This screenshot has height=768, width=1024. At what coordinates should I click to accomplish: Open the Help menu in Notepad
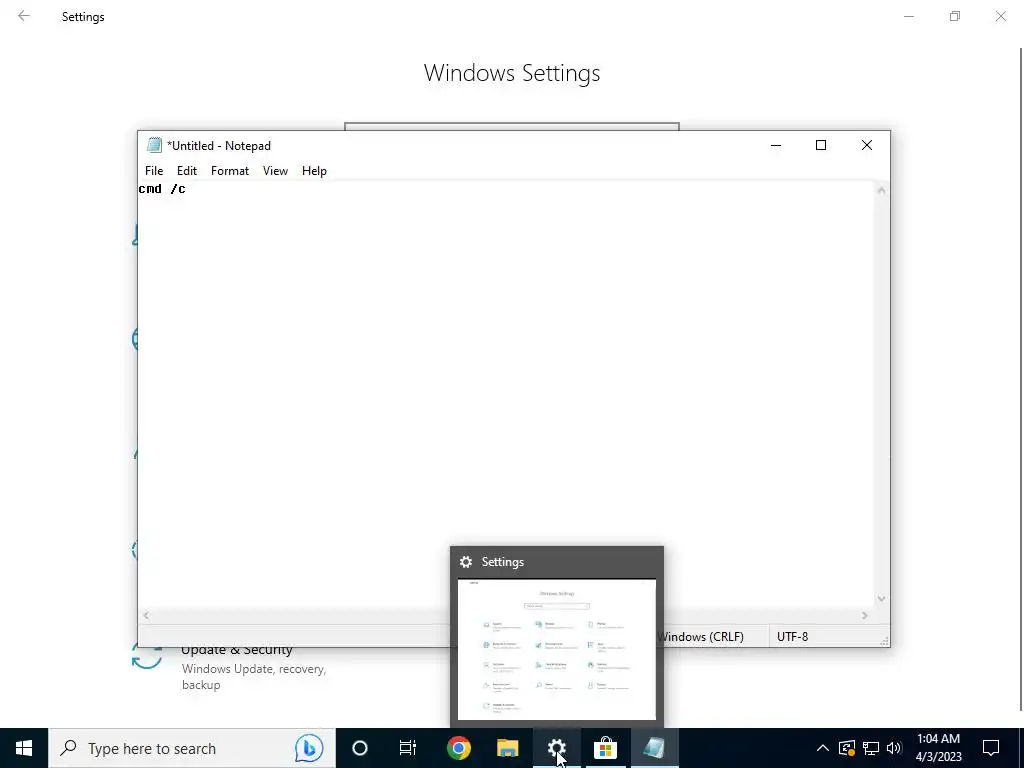tap(314, 170)
